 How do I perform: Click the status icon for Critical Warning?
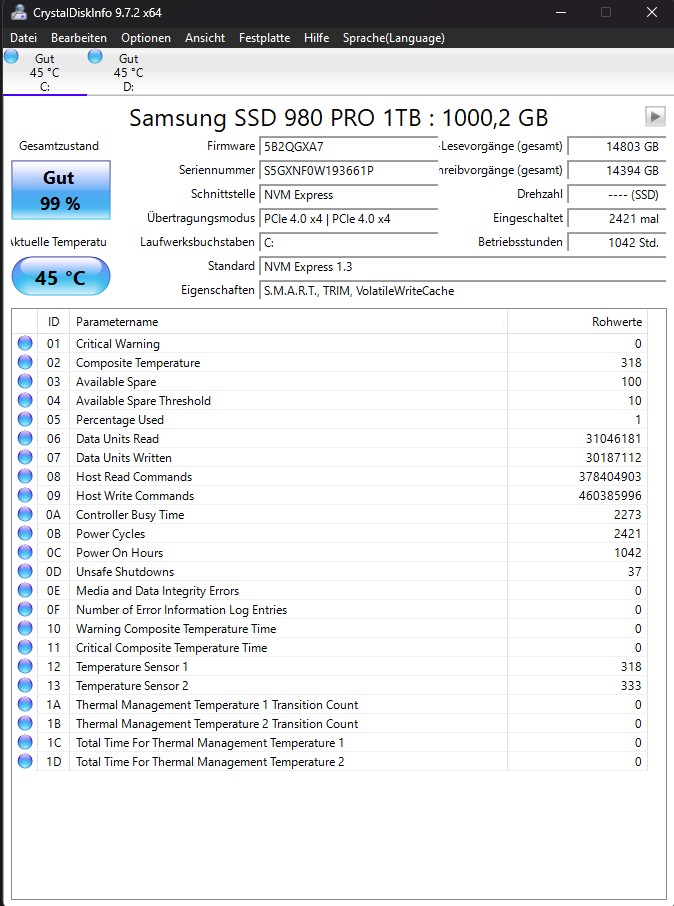(x=25, y=343)
